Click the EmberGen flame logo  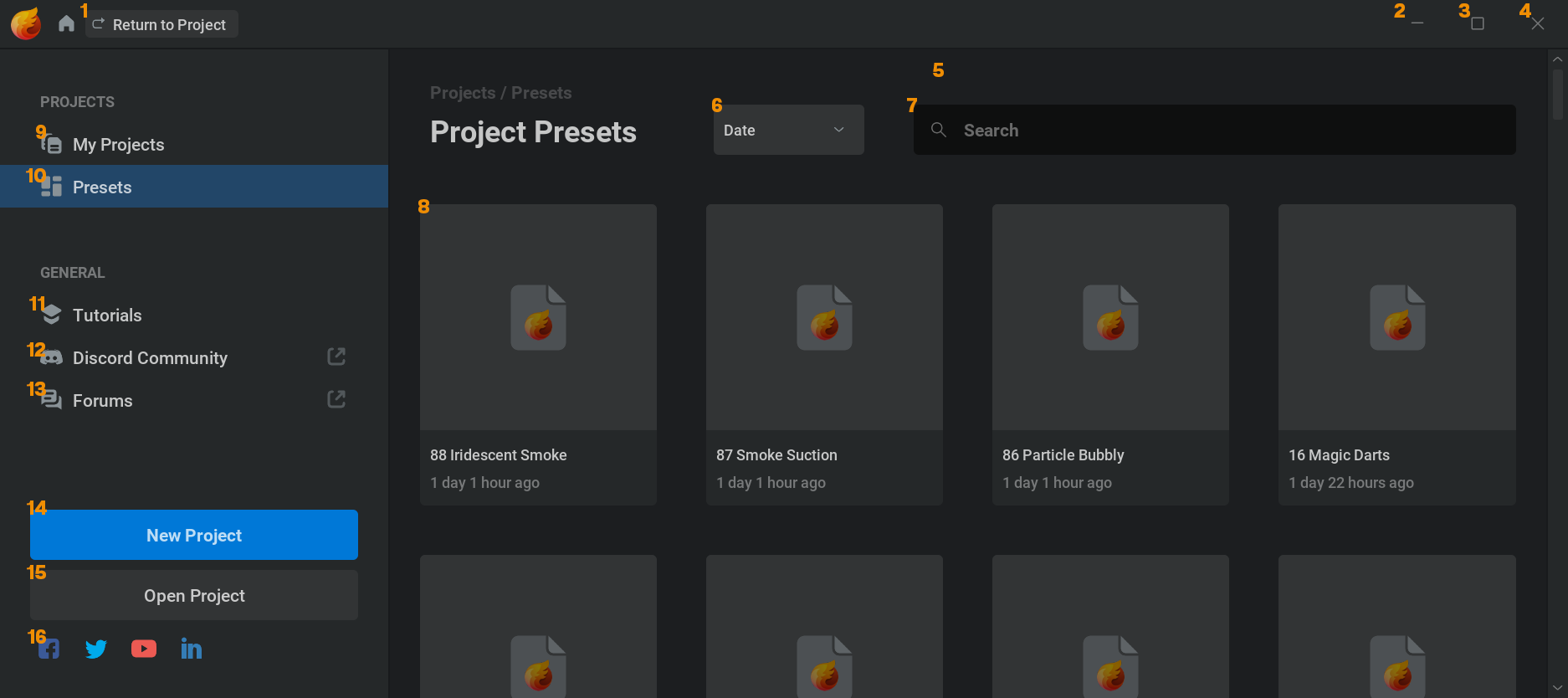point(26,24)
